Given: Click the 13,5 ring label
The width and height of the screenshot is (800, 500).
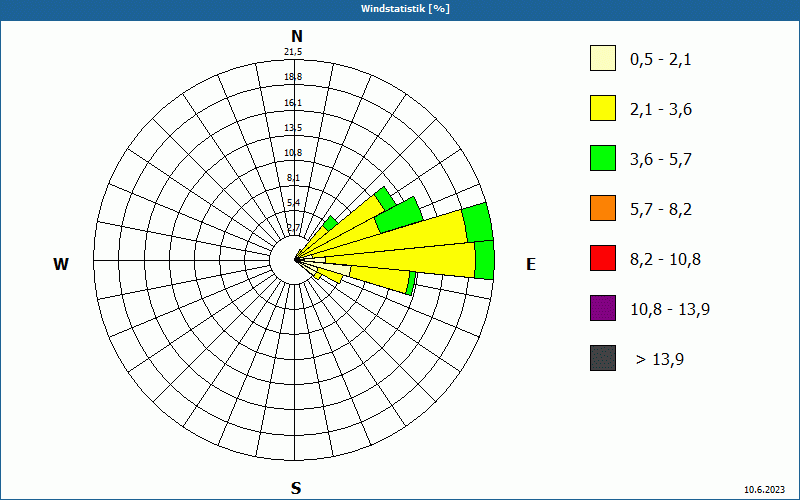Looking at the screenshot, I should pyautogui.click(x=293, y=128).
